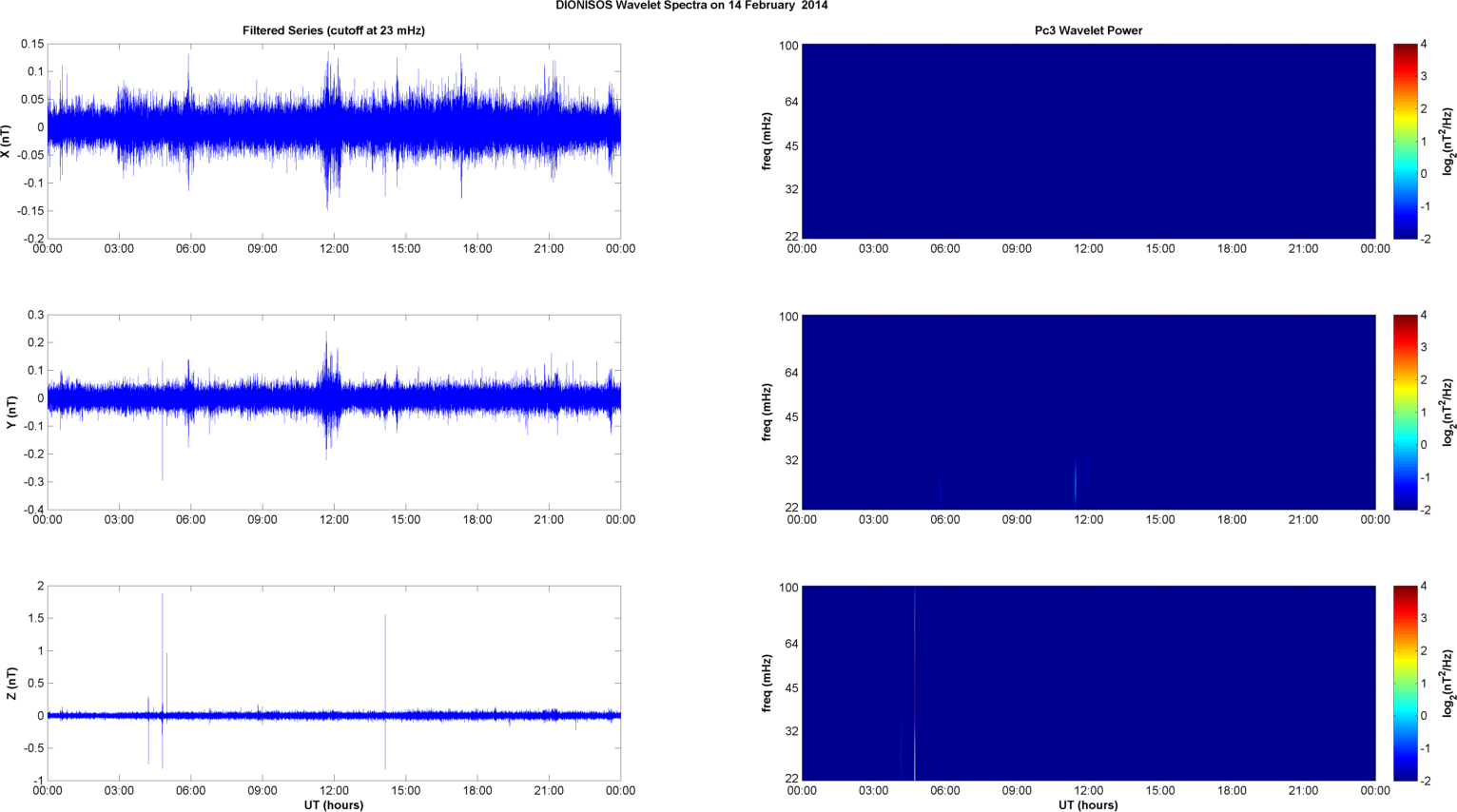Viewport: 1457px width, 812px height.
Task: Click the -2 value below the bottom colorbar
Action: coord(1424,781)
